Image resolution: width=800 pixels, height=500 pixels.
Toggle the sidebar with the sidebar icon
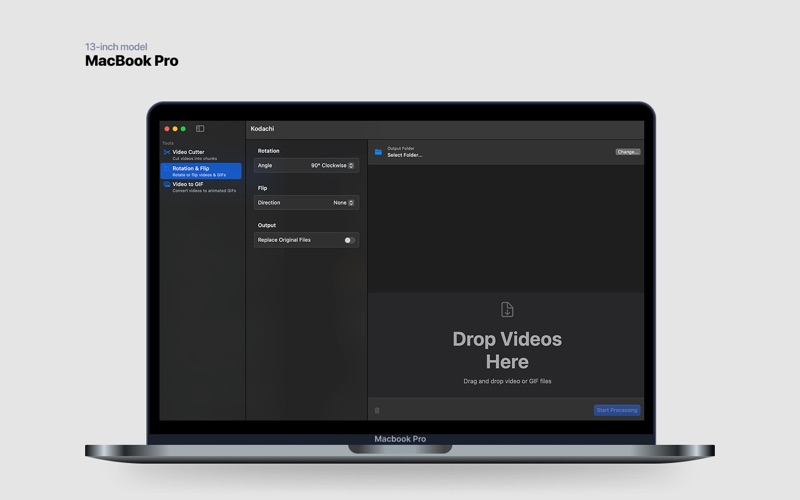click(200, 129)
